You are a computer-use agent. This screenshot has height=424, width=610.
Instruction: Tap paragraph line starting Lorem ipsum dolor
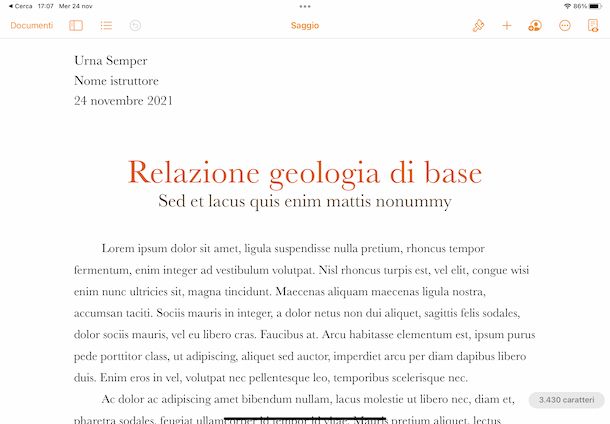pyautogui.click(x=293, y=249)
